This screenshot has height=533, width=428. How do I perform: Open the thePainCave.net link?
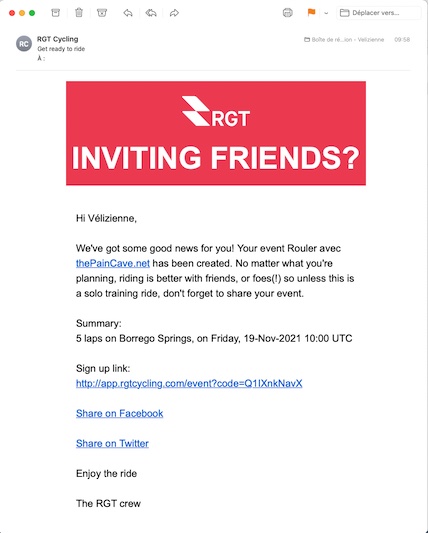[x=113, y=263]
